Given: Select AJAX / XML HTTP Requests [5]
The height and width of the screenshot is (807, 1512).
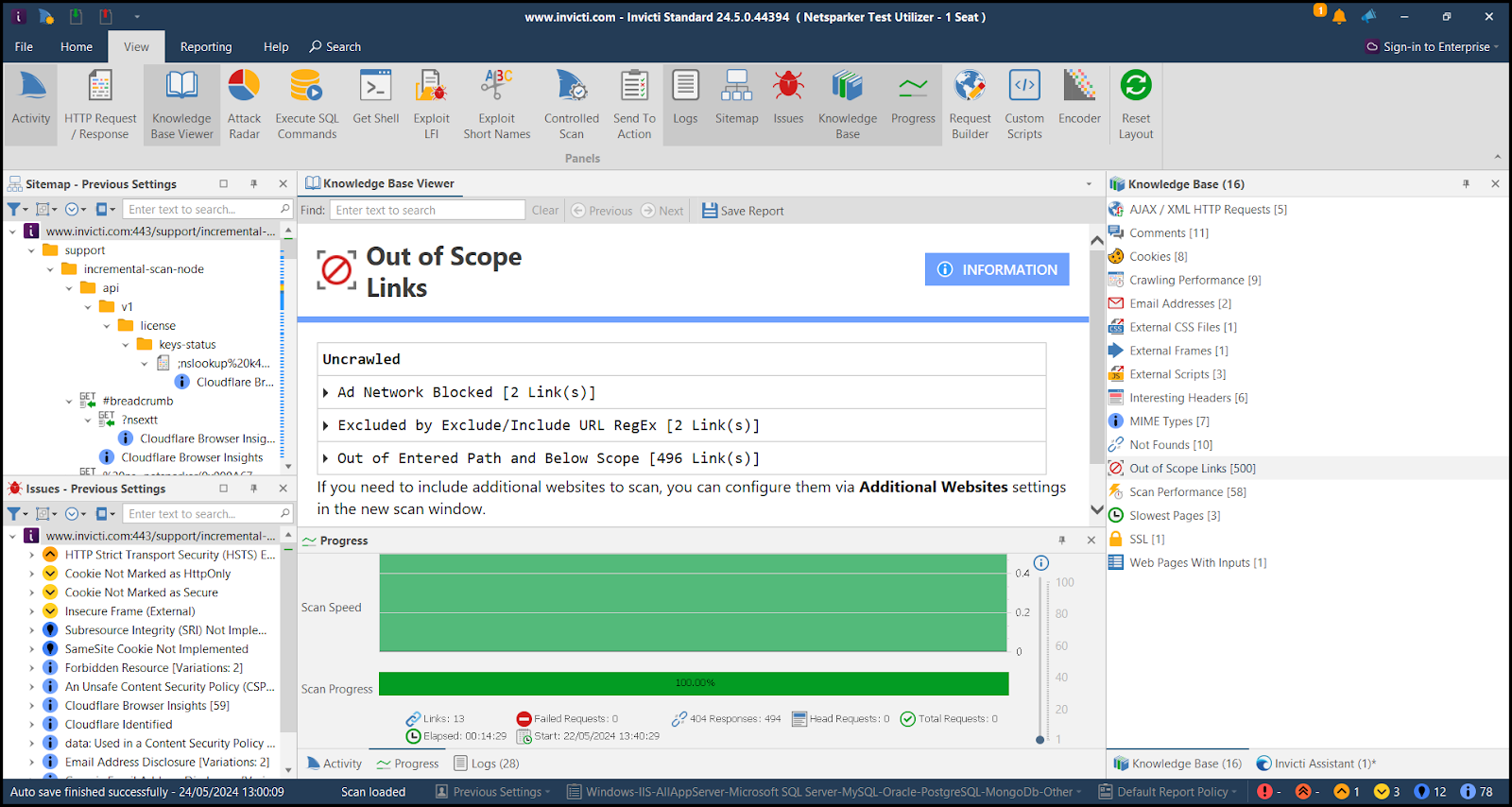Looking at the screenshot, I should click(1208, 209).
